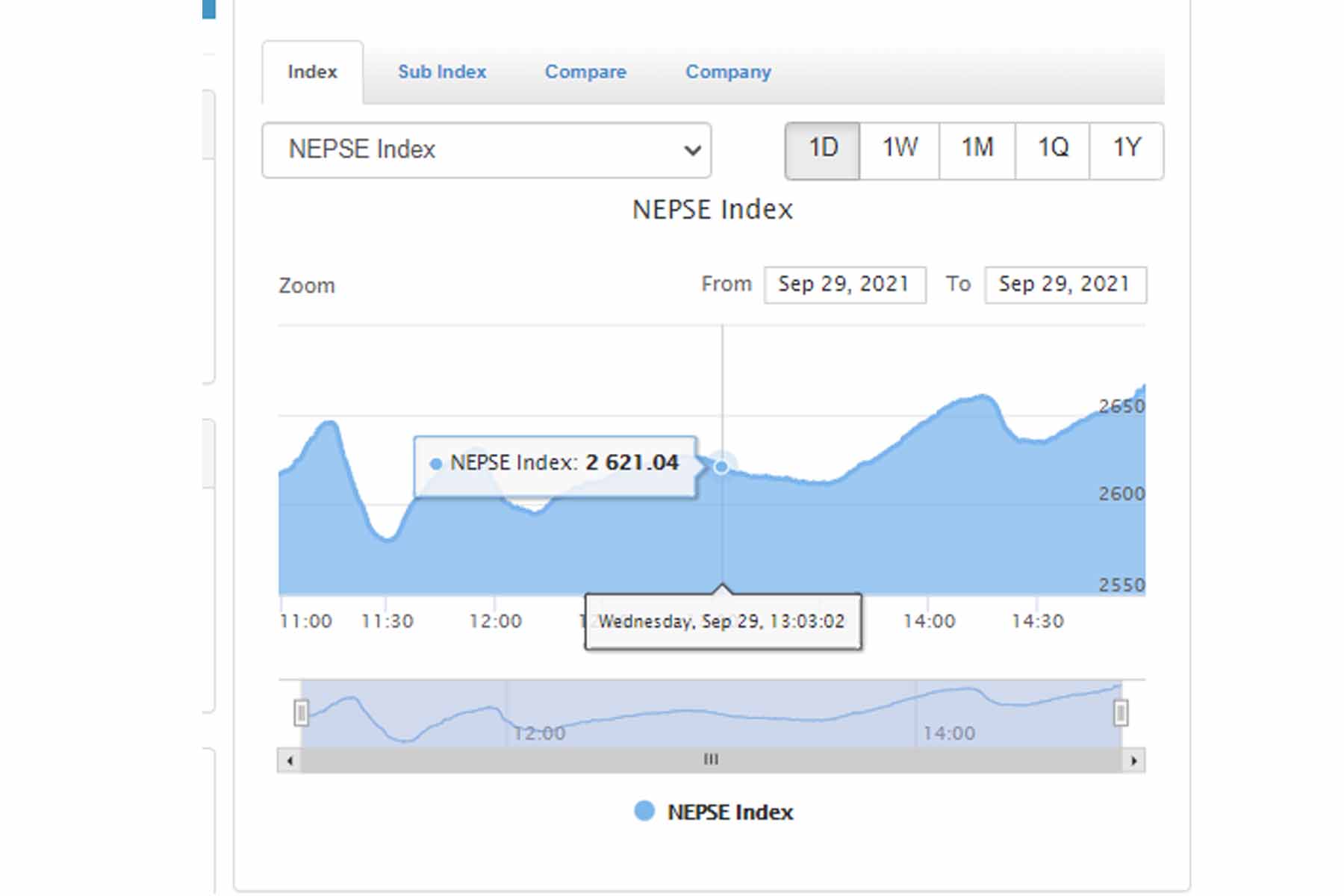The width and height of the screenshot is (1344, 896).
Task: Click the blue NEPSE Index legend dot
Action: coord(644,811)
